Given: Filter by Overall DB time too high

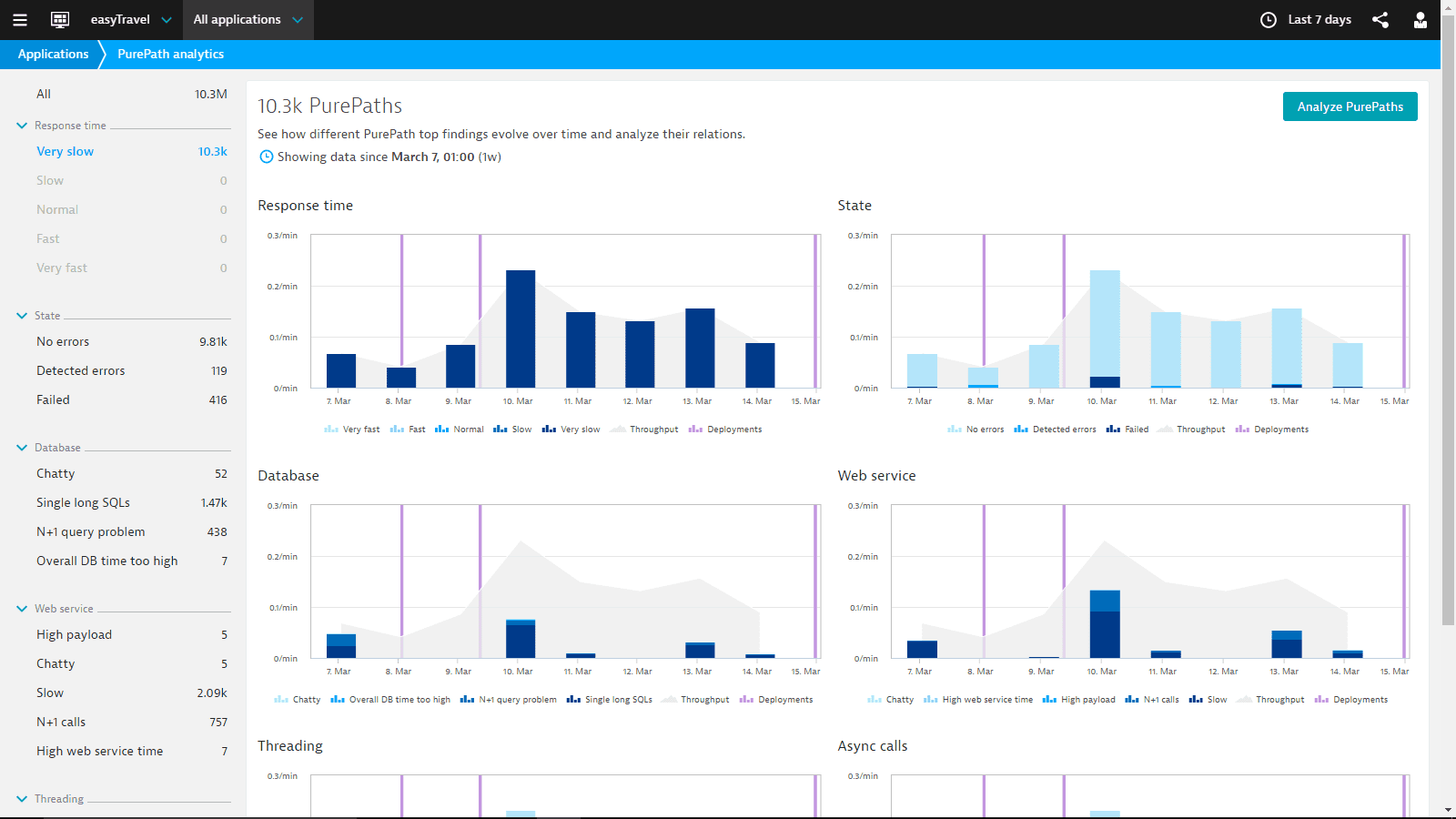Looking at the screenshot, I should point(131,561).
